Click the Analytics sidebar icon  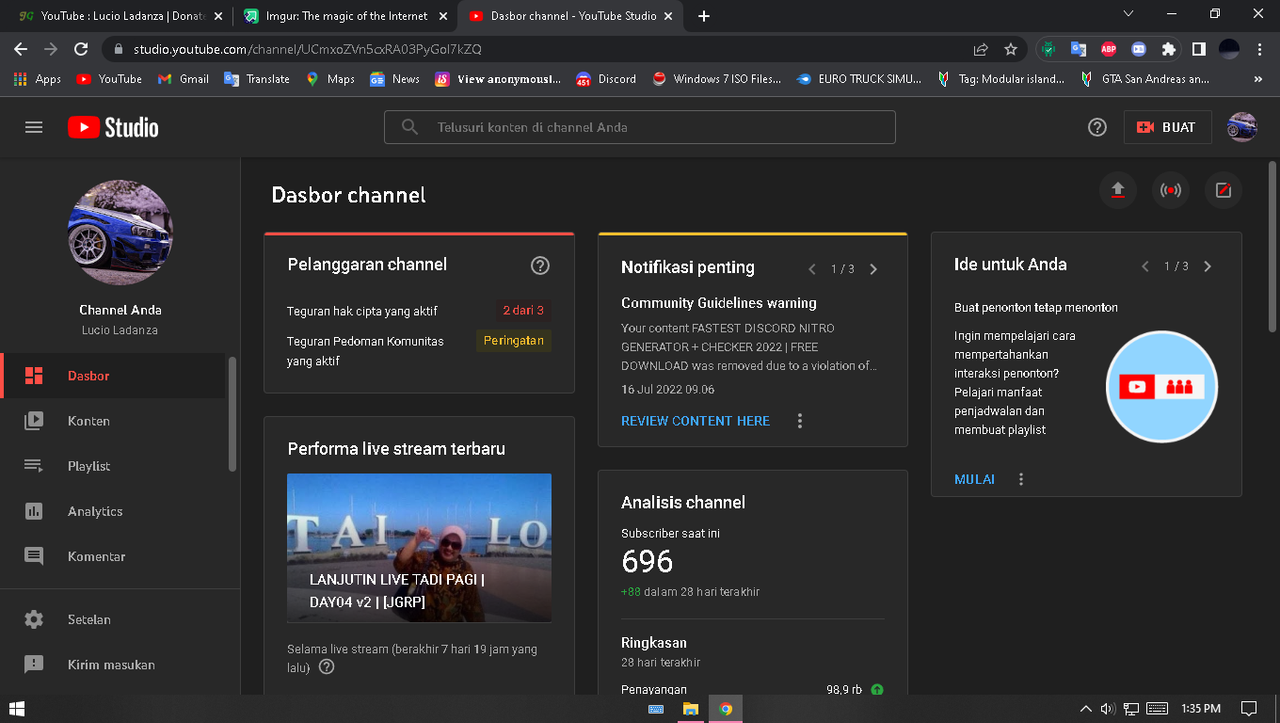(34, 511)
